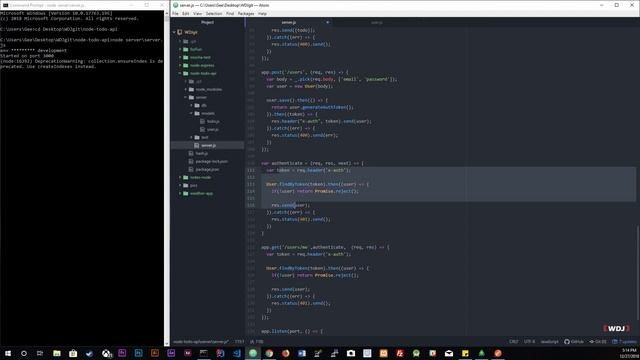Open Adobe After Effects from taskbar
The height and width of the screenshot is (360, 640).
click(x=171, y=353)
